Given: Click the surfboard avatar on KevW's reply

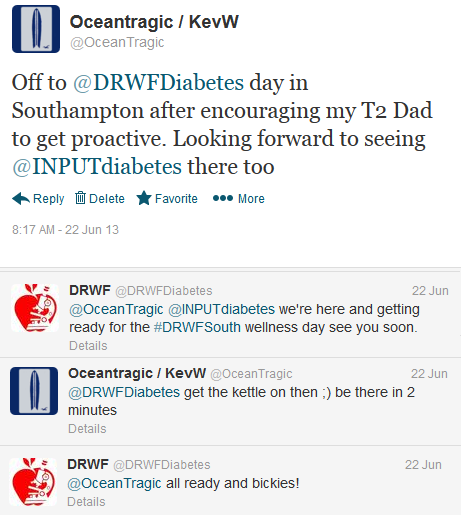Looking at the screenshot, I should pos(34,391).
